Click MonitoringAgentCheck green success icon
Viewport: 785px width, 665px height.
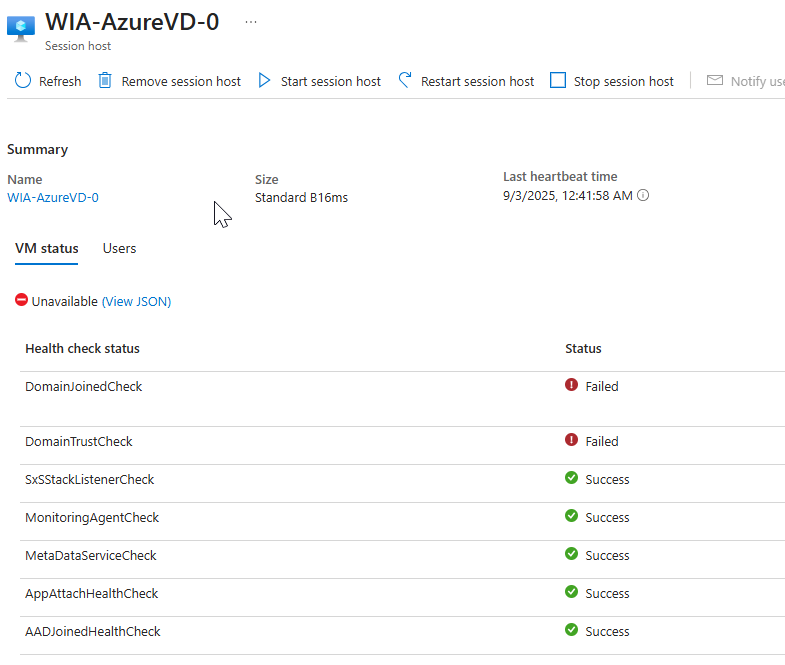[571, 516]
